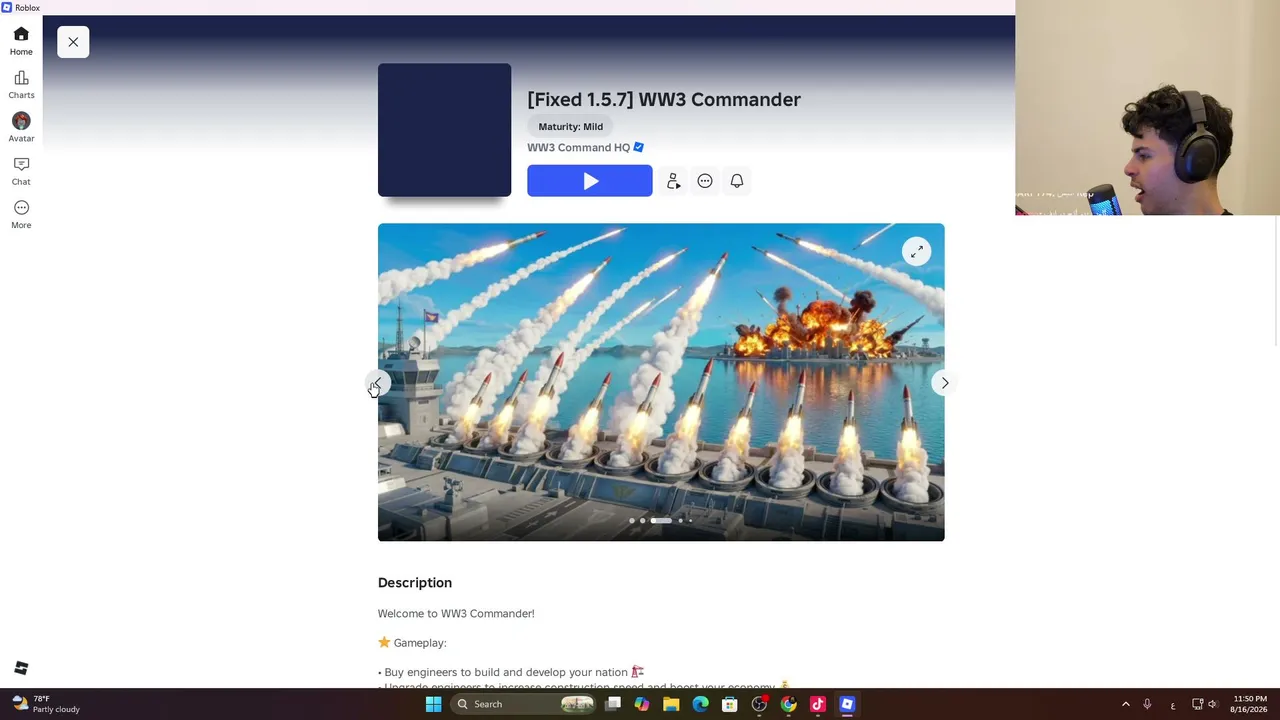Viewport: 1280px width, 720px height.
Task: Open the Windows Start menu
Action: [433, 704]
